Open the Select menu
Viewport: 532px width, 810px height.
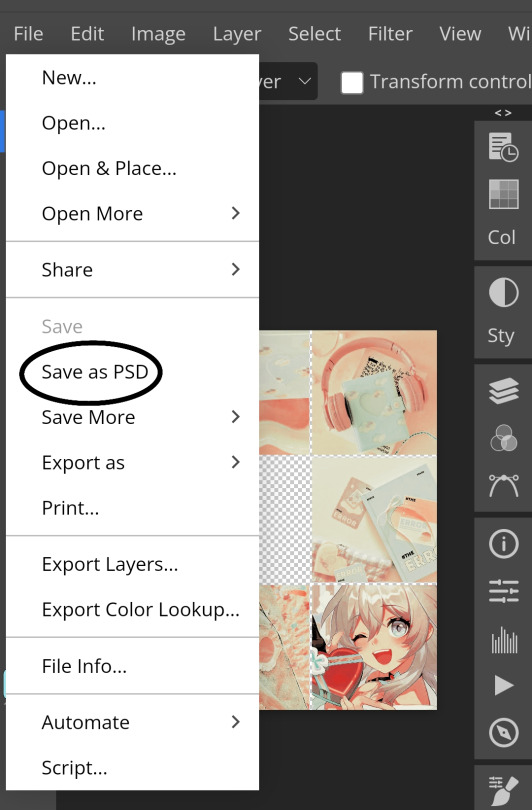314,34
